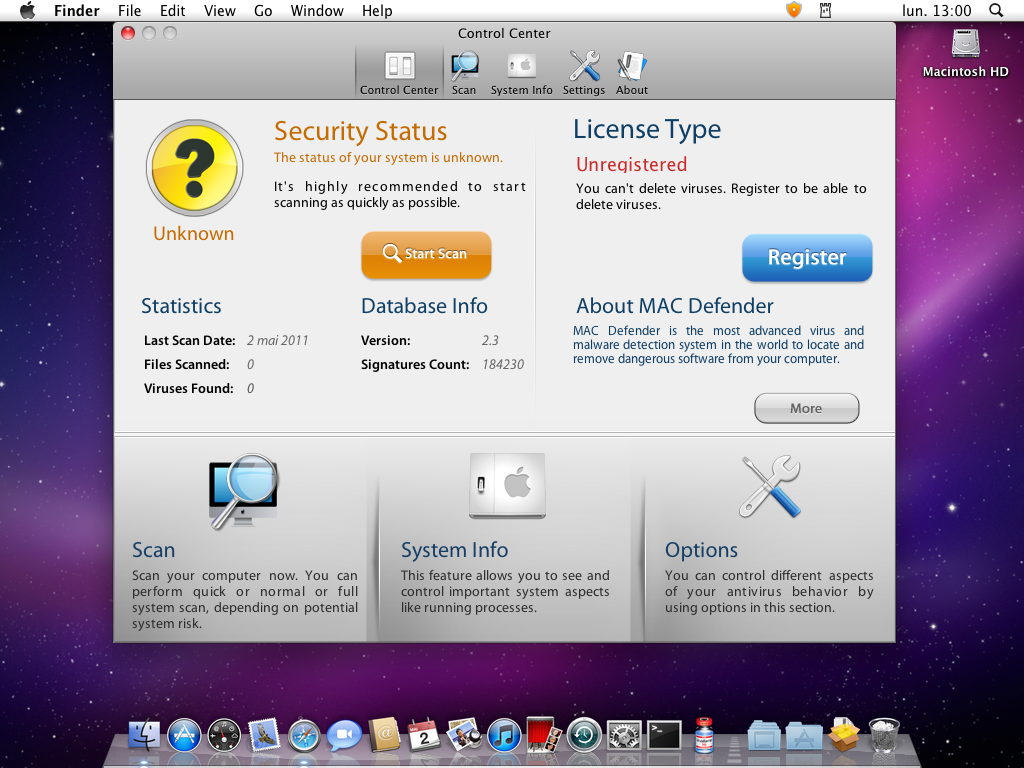Image resolution: width=1024 pixels, height=768 pixels.
Task: Open Settings wrench toolbar icon
Action: click(x=584, y=73)
